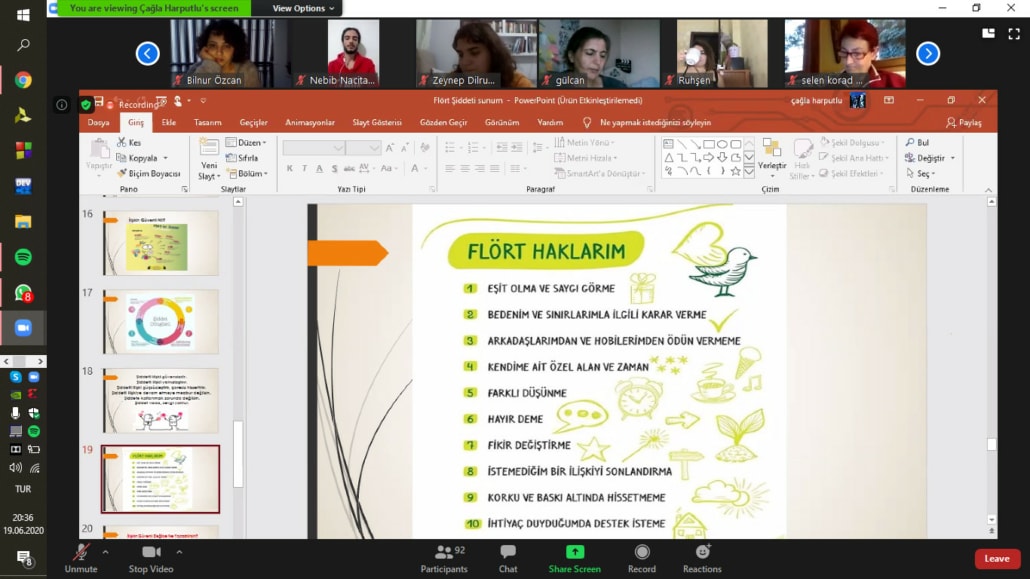
Task: Open the Animasyonlar ribbon tab
Action: (x=310, y=122)
